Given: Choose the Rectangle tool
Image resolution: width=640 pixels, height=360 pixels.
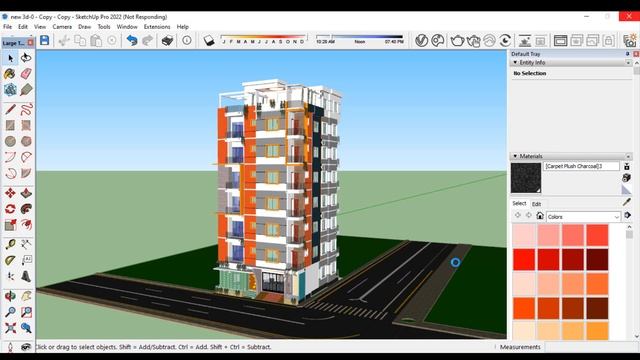Looking at the screenshot, I should click(x=10, y=125).
